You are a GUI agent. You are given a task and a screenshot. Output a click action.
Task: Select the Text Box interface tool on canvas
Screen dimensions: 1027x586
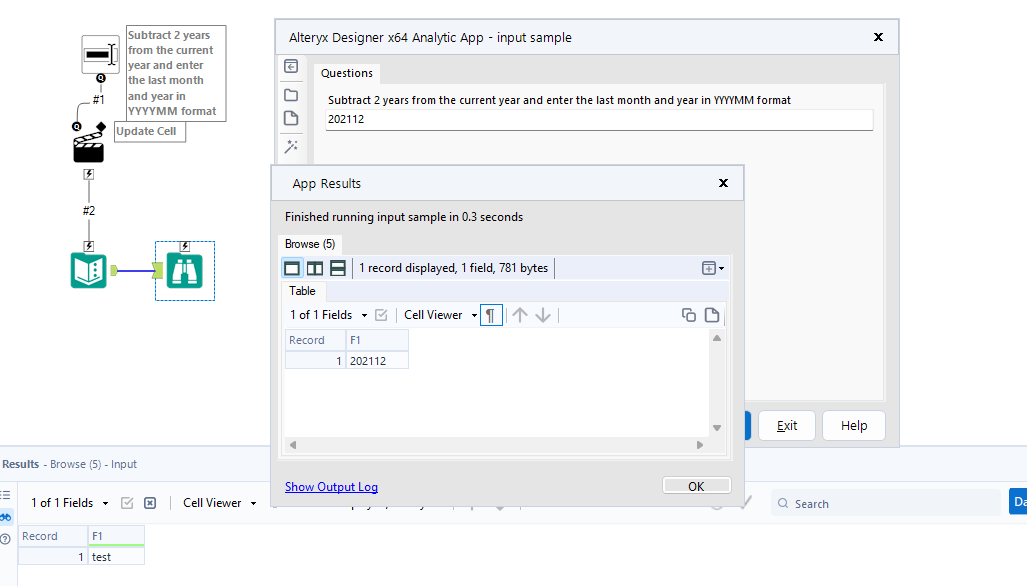tap(100, 54)
